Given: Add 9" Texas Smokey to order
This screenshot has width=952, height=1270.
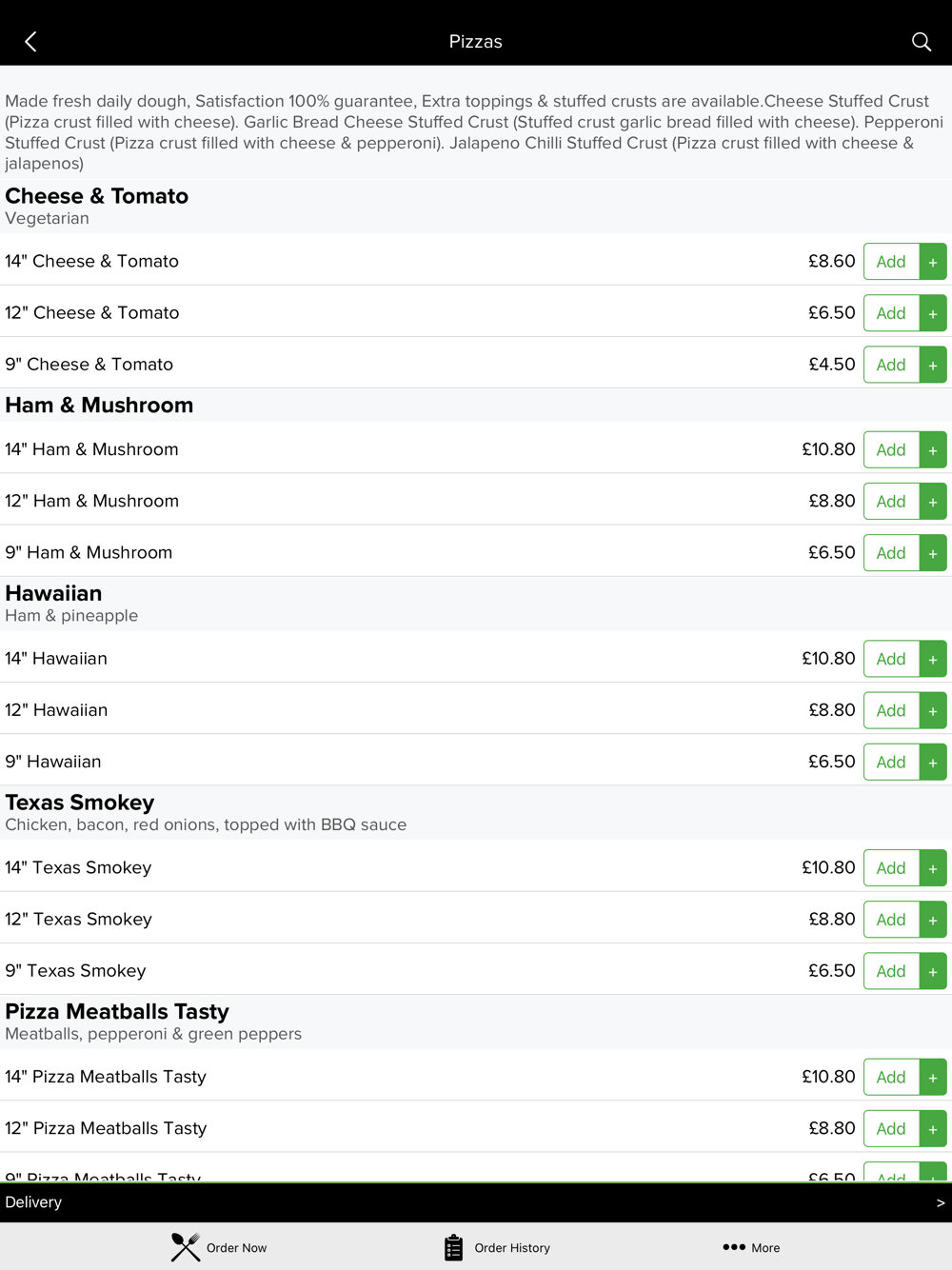Looking at the screenshot, I should pos(891,971).
